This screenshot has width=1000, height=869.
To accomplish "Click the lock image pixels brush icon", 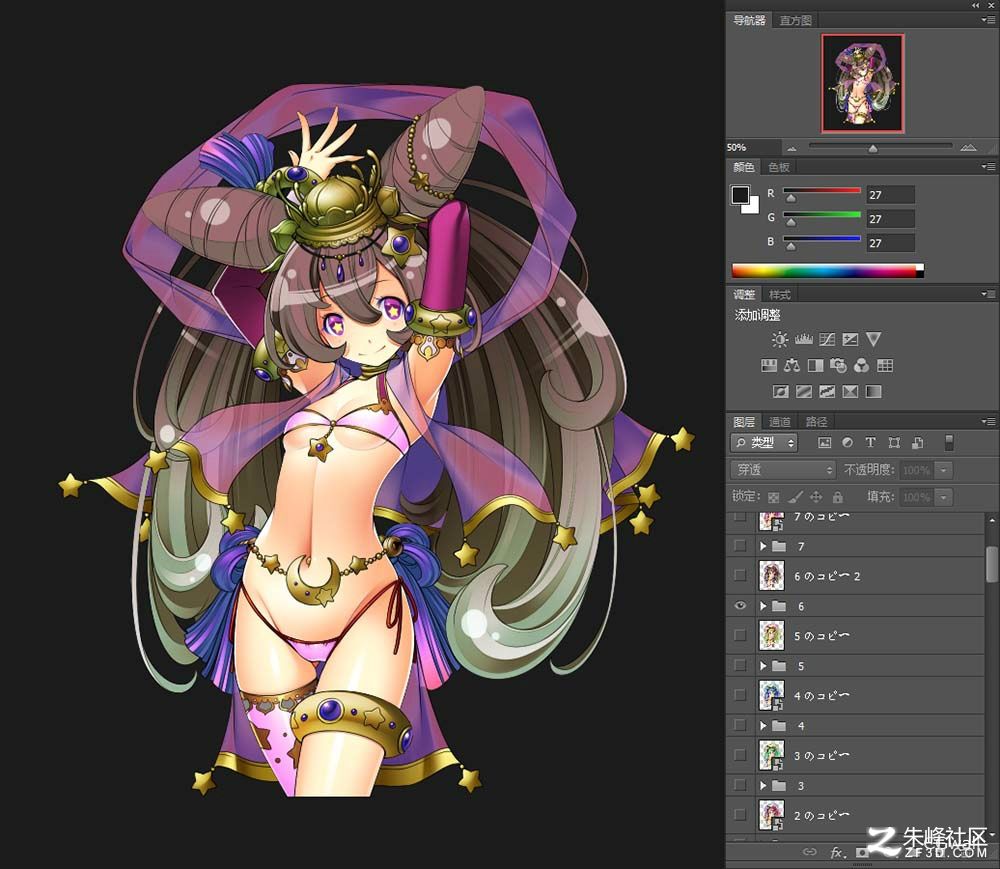I will tap(795, 497).
